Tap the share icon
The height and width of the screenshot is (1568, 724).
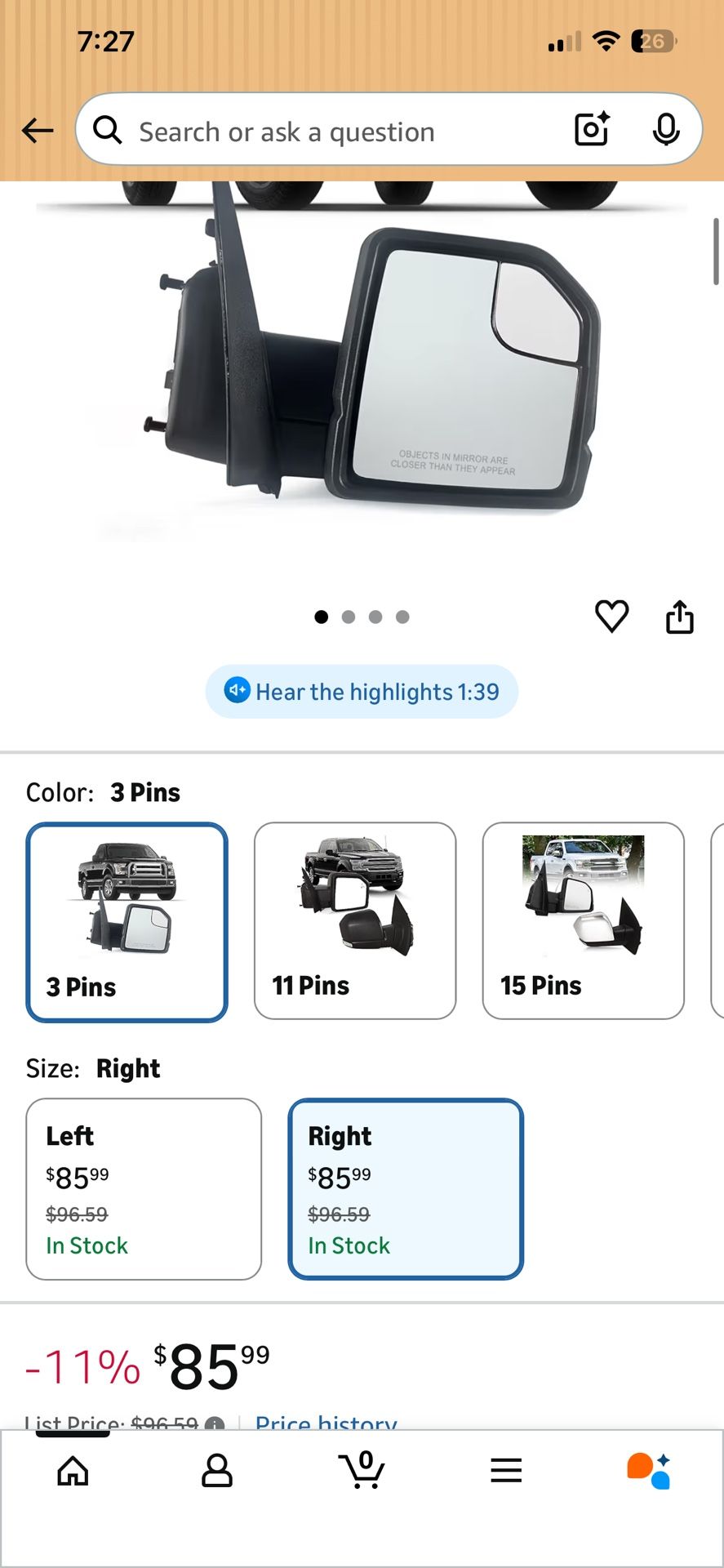pyautogui.click(x=680, y=617)
